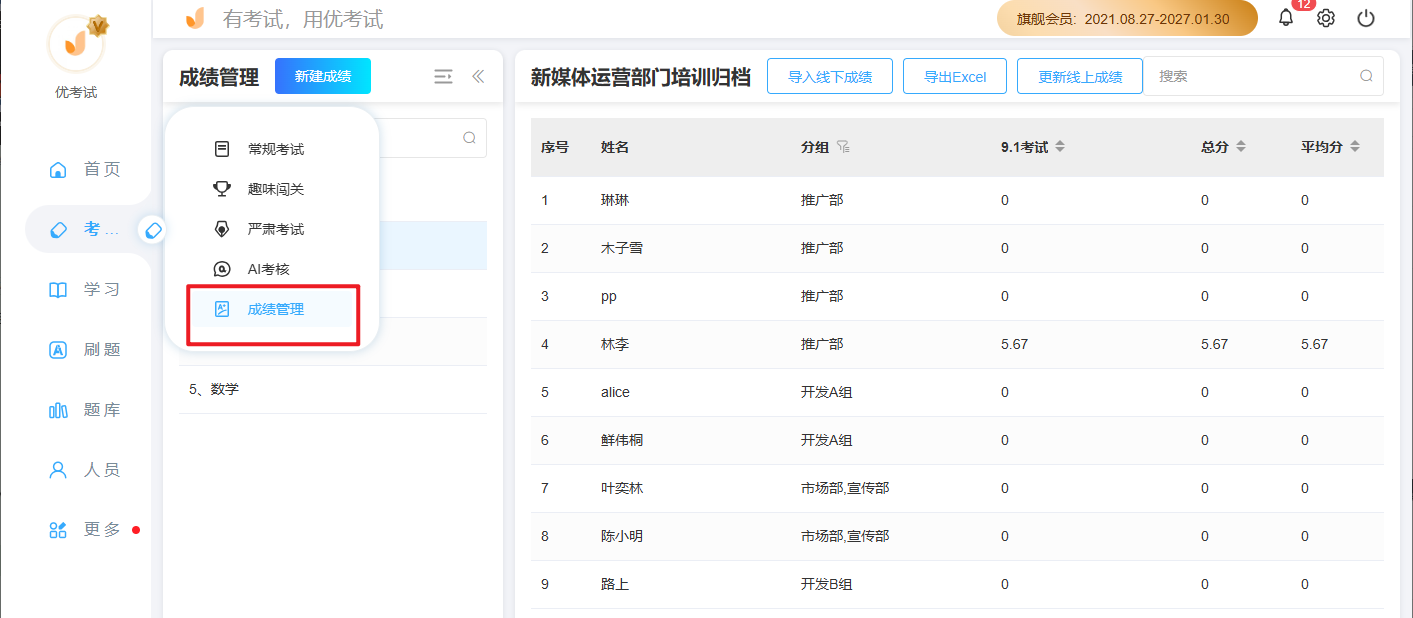
Task: Click the AI考核 icon
Action: click(222, 269)
